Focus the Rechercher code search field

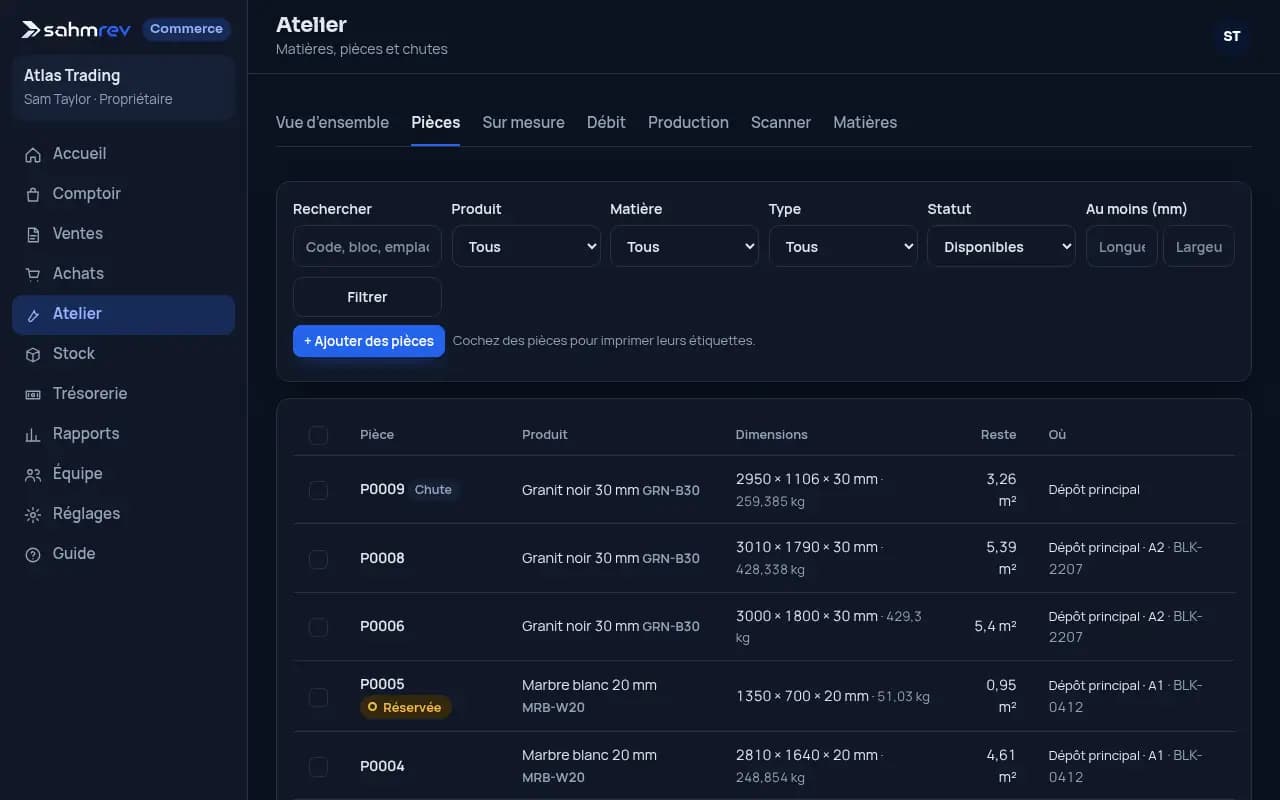[367, 247]
